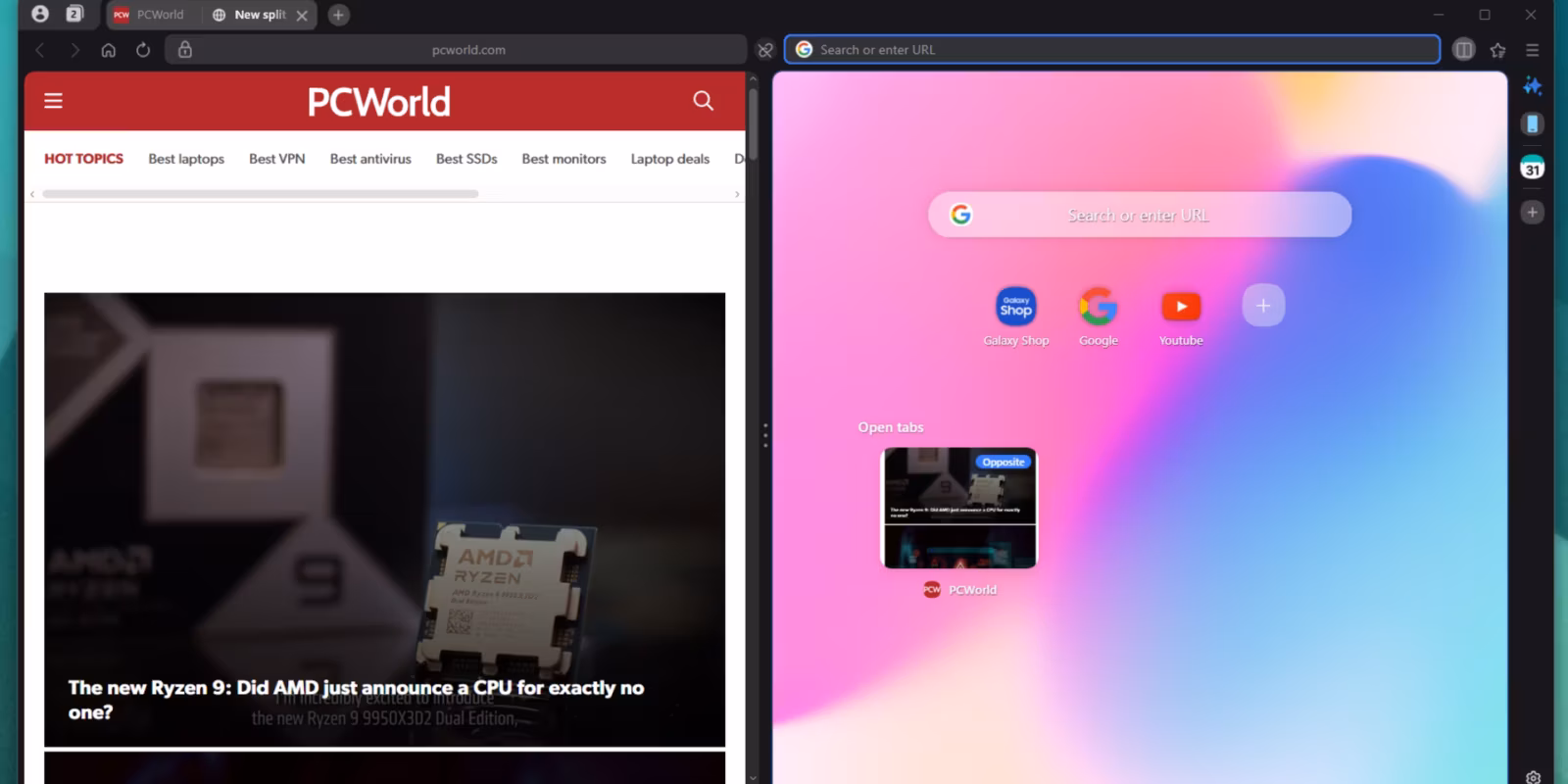Open the Best laptops link
Image resolution: width=1568 pixels, height=784 pixels.
click(186, 159)
